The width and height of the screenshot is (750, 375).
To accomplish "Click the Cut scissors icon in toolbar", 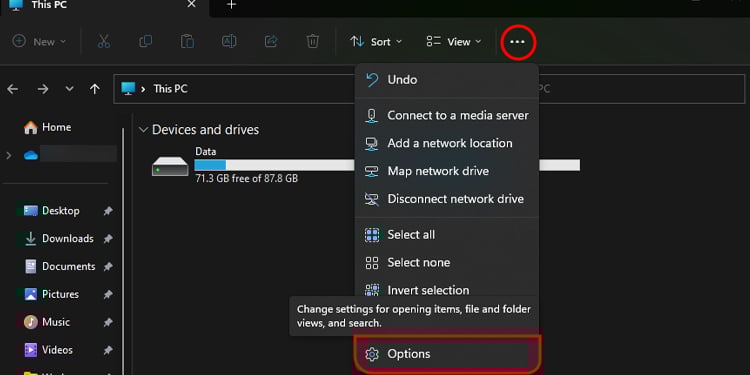I will click(x=104, y=42).
